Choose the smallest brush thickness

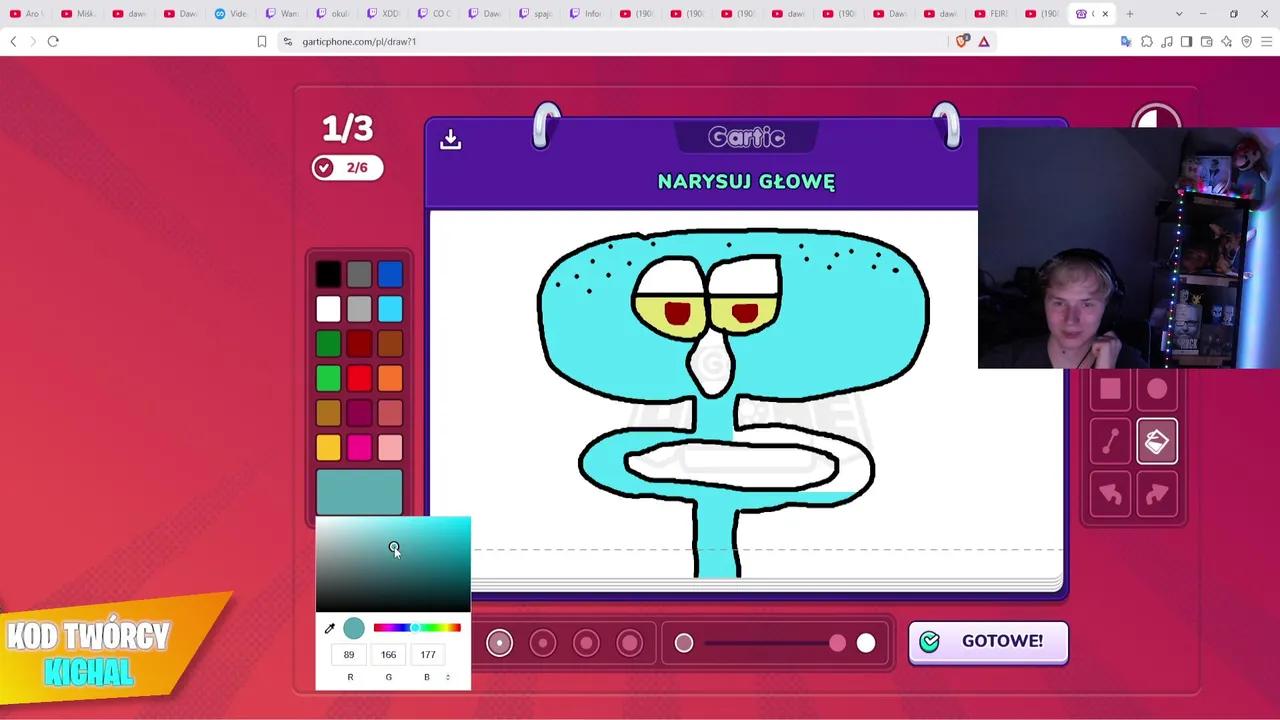pyautogui.click(x=499, y=642)
